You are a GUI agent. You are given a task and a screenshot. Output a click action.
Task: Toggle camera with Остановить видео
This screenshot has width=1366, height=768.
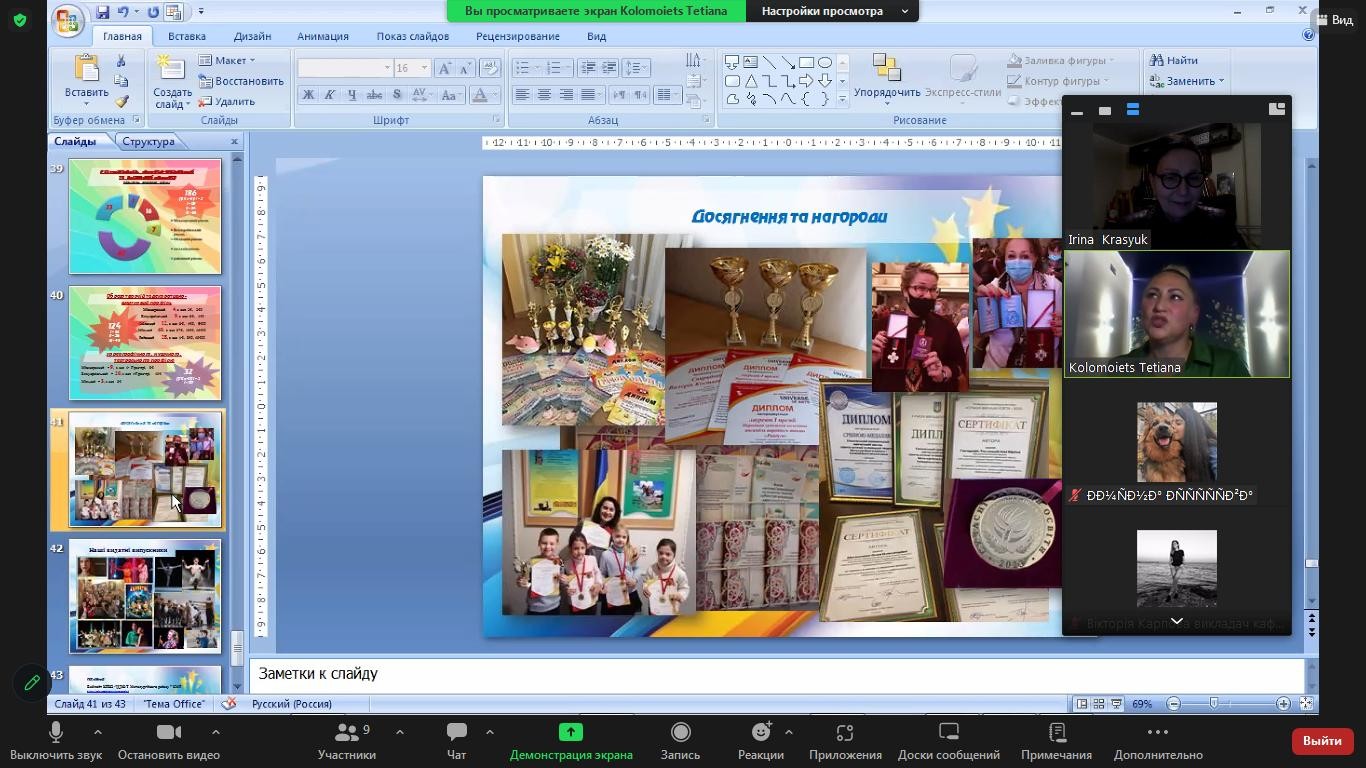click(168, 733)
